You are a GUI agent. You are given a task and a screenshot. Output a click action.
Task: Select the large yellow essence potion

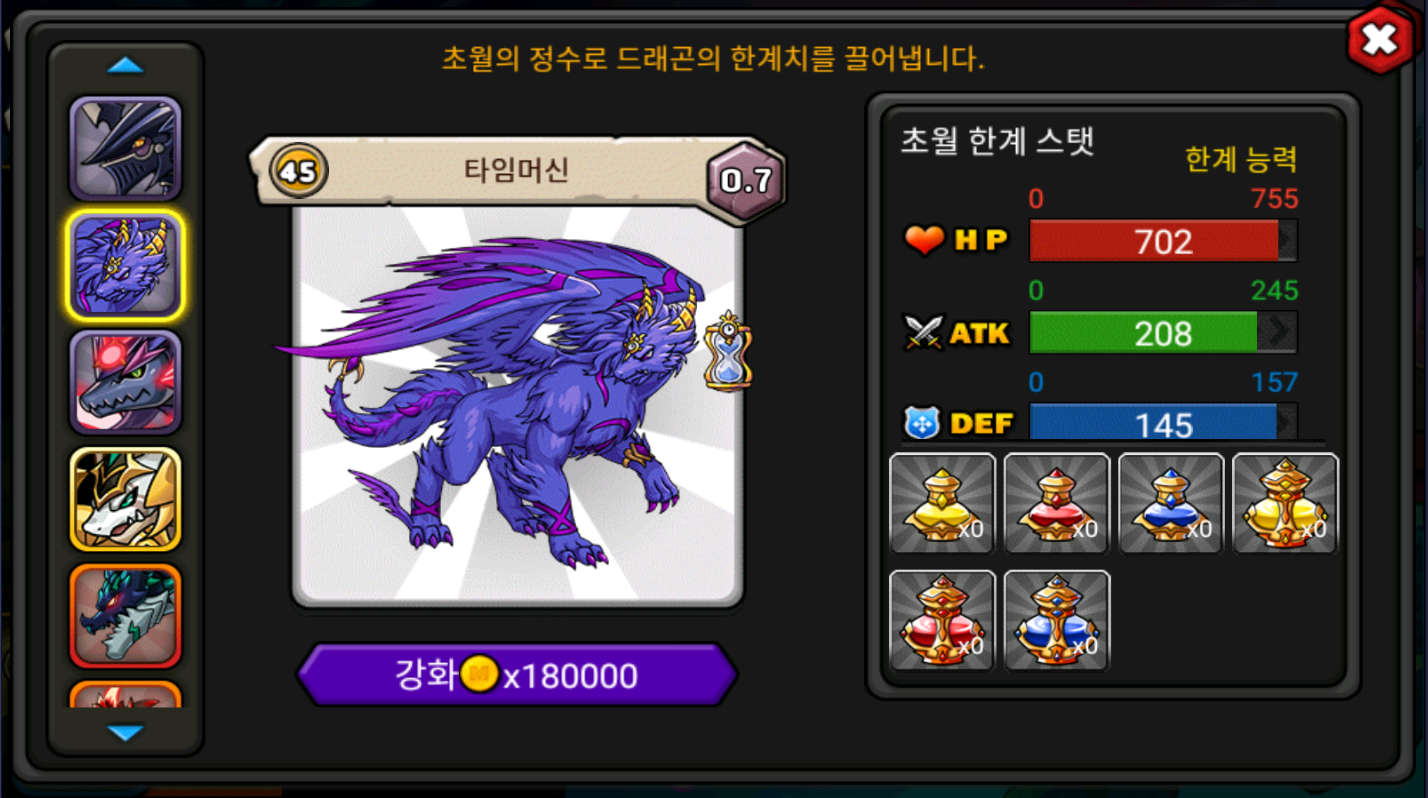point(1285,503)
